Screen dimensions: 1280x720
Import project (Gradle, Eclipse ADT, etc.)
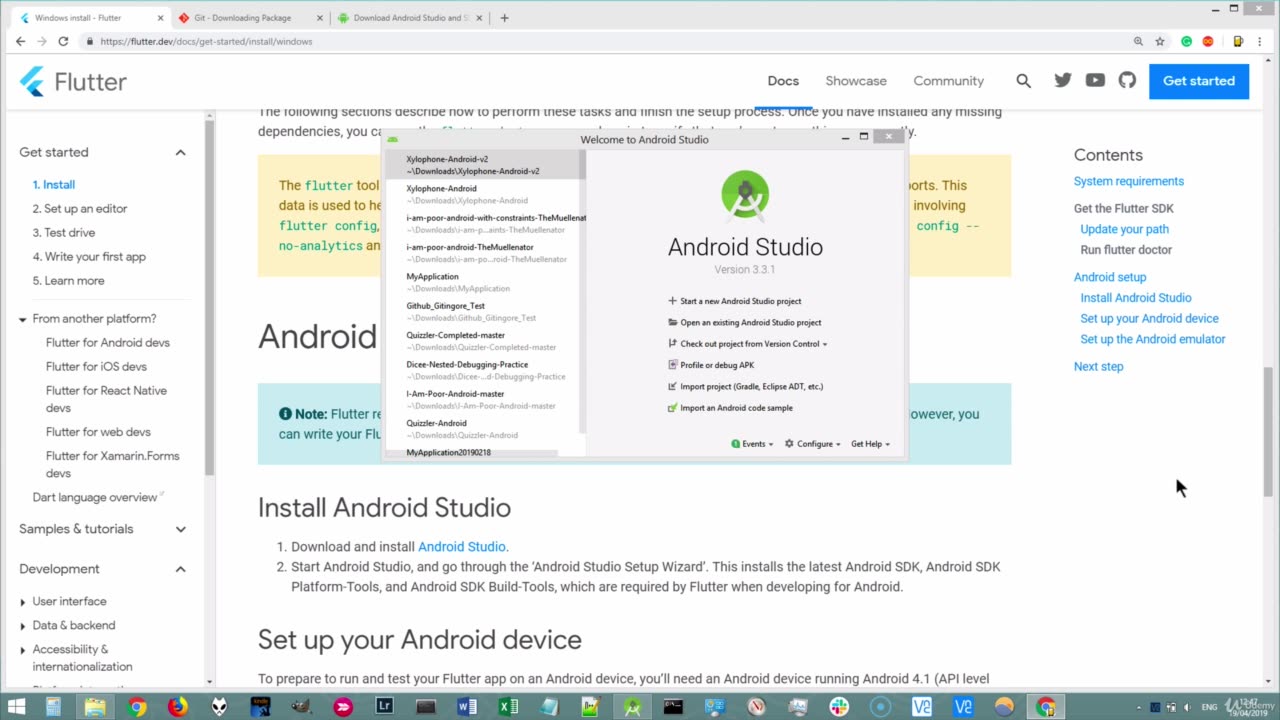coord(745,386)
